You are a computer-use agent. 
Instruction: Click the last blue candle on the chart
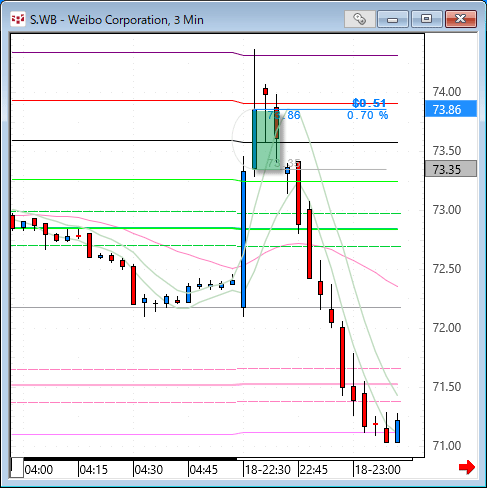pyautogui.click(x=397, y=431)
